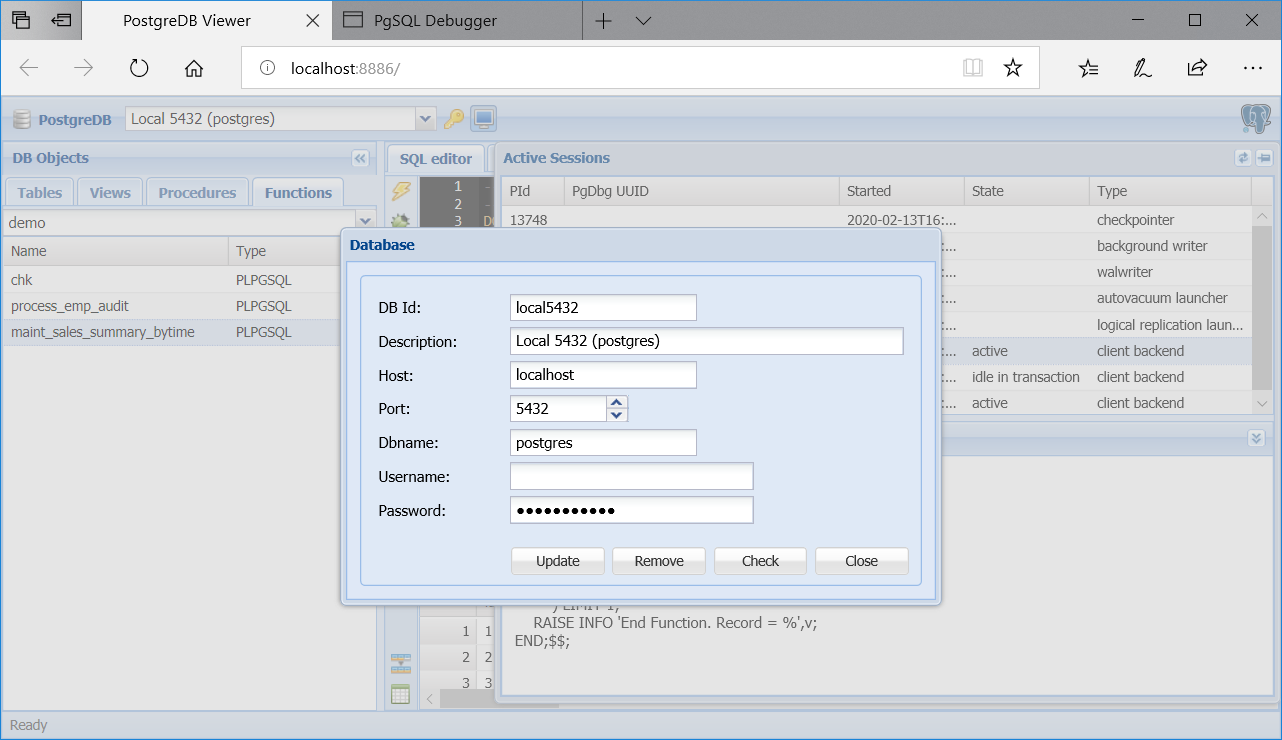Click the green grid table icon
This screenshot has height=740, width=1282.
tap(401, 694)
